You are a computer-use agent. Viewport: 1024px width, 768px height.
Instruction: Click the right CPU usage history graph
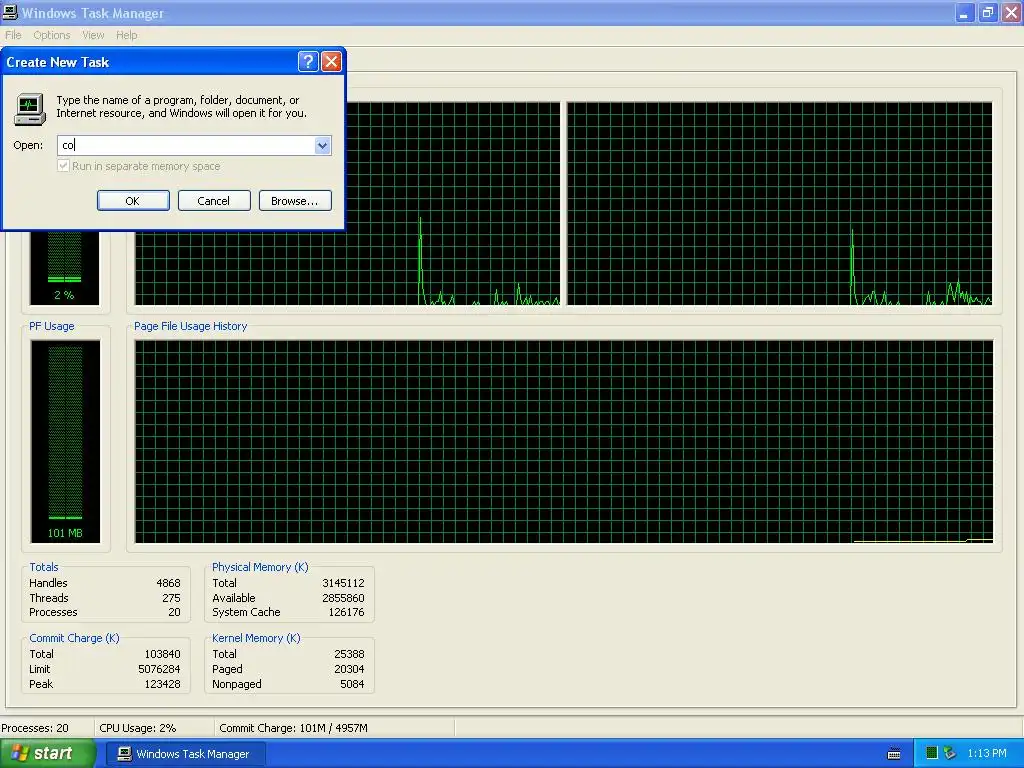point(780,203)
